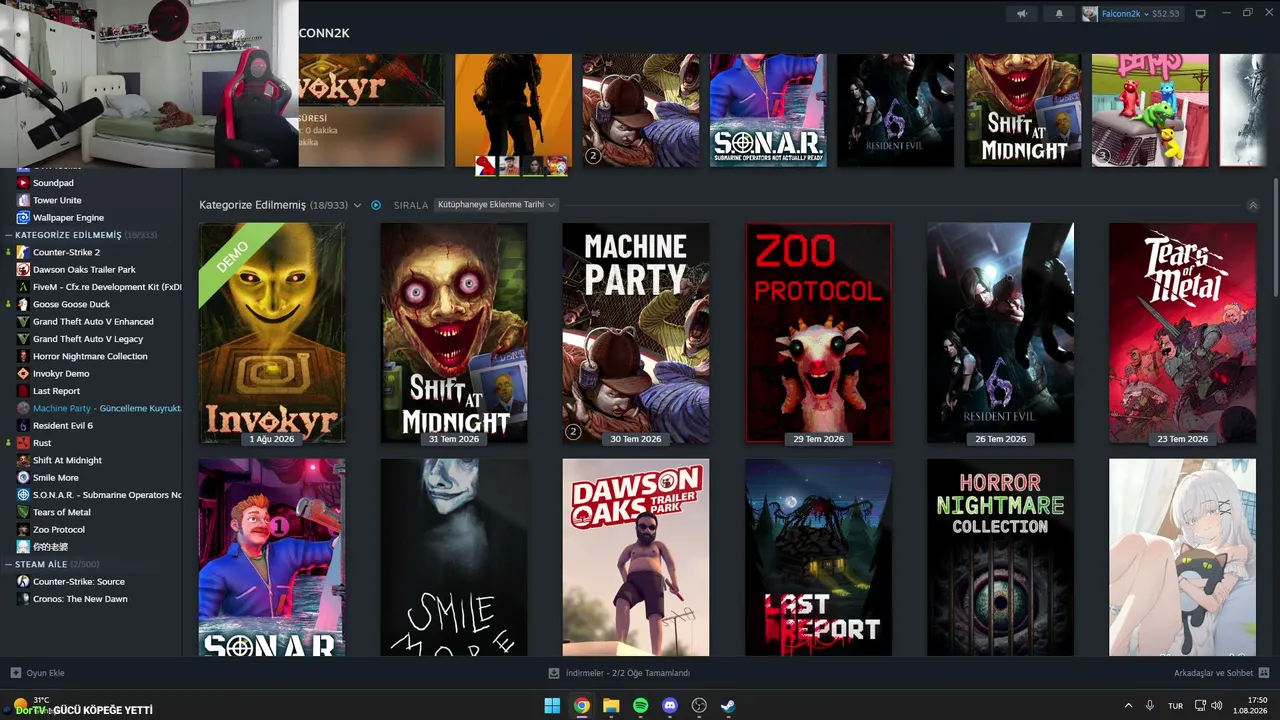Open the Shift at Midnight grid cover
Viewport: 1280px width, 720px height.
[x=454, y=332]
